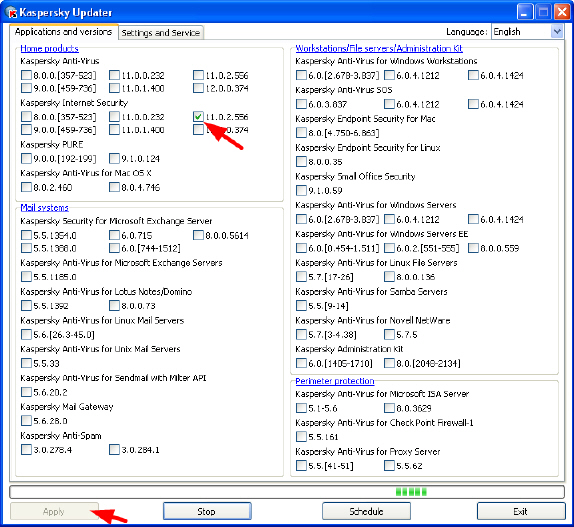Check Kaspersky PURE 9.0.0.[192-199]
The width and height of the screenshot is (574, 527).
(x=26, y=158)
